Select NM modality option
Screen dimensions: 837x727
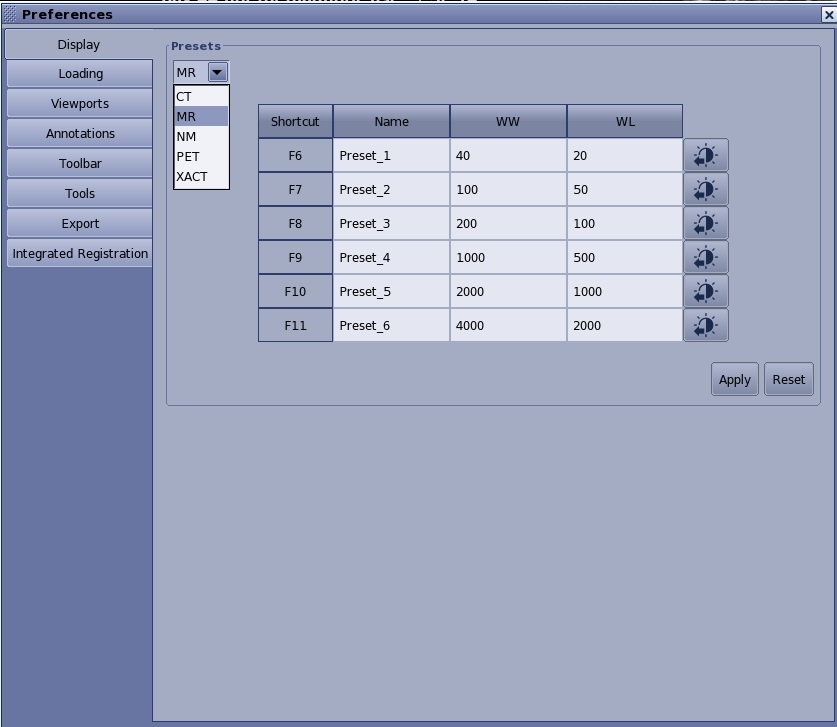pyautogui.click(x=187, y=137)
